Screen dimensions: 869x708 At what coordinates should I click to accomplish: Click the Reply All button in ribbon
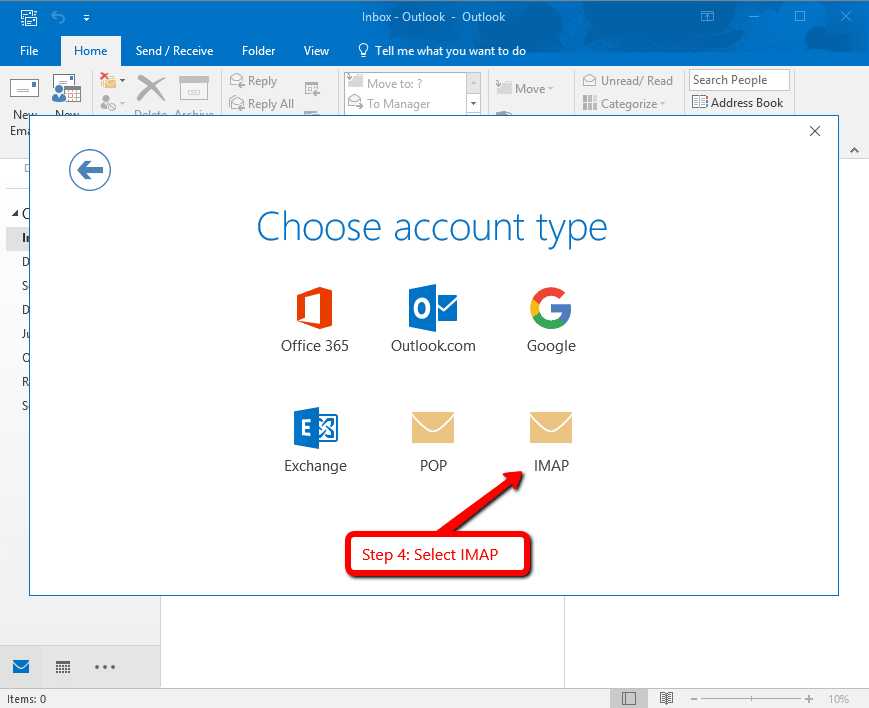click(x=262, y=104)
